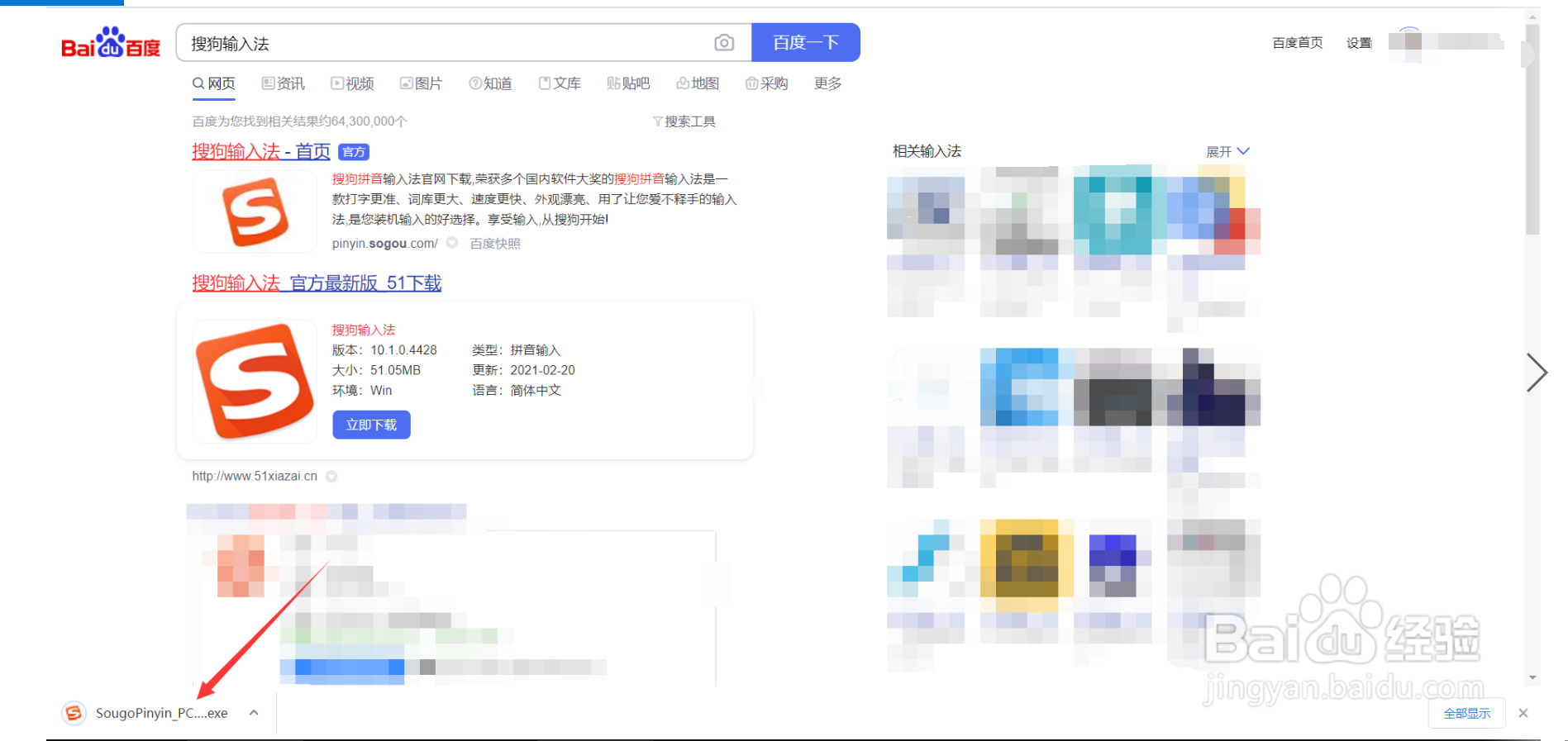Click SogouPinyin_PC....exe downloaded file

click(162, 713)
